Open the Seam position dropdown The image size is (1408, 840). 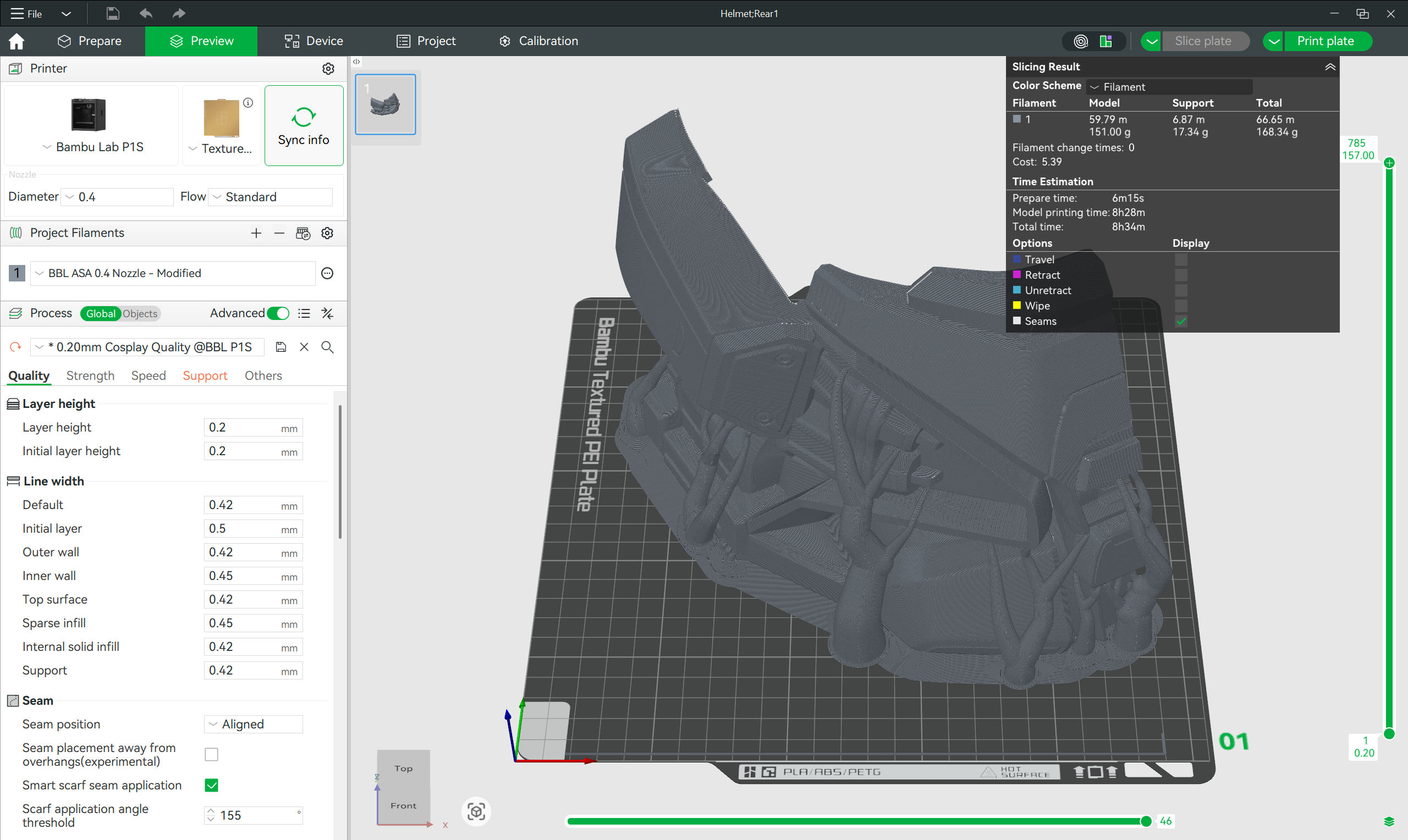point(253,724)
